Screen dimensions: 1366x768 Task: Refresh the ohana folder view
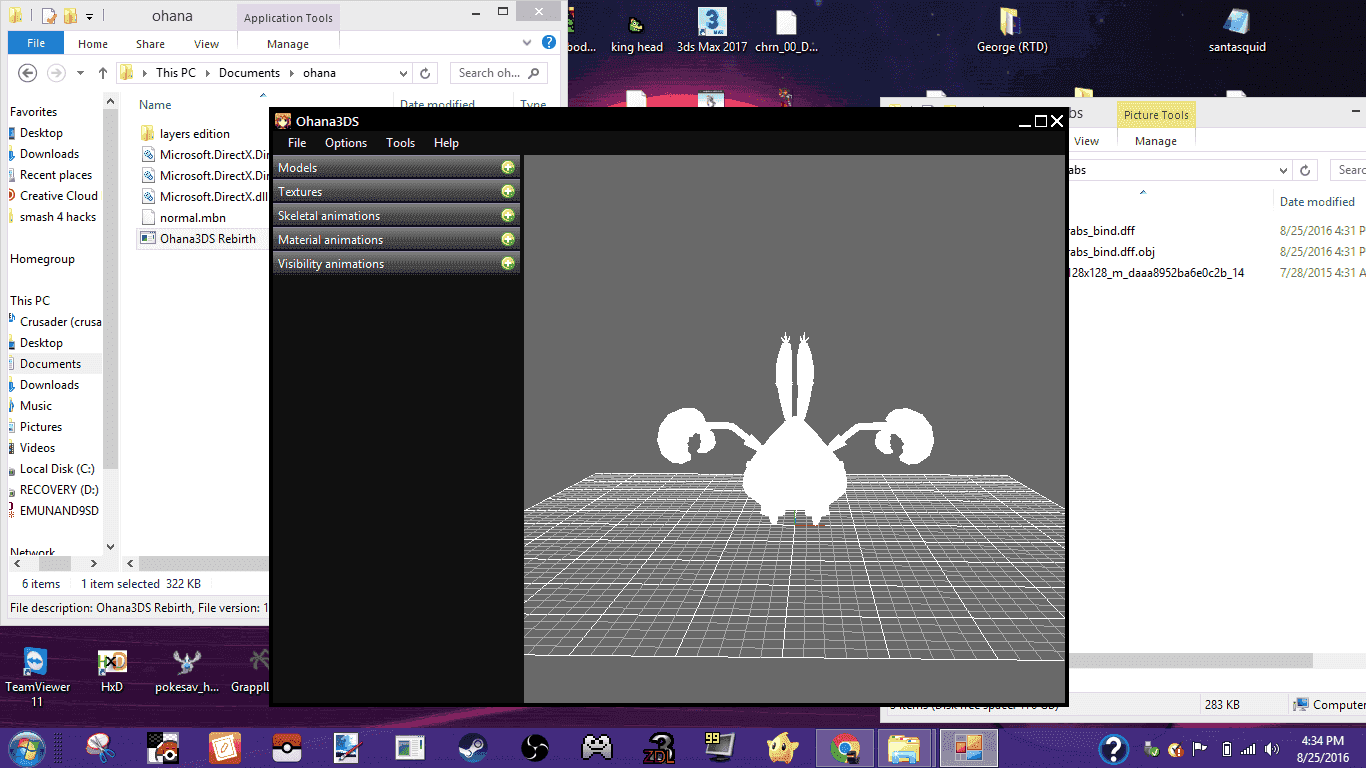tap(426, 73)
